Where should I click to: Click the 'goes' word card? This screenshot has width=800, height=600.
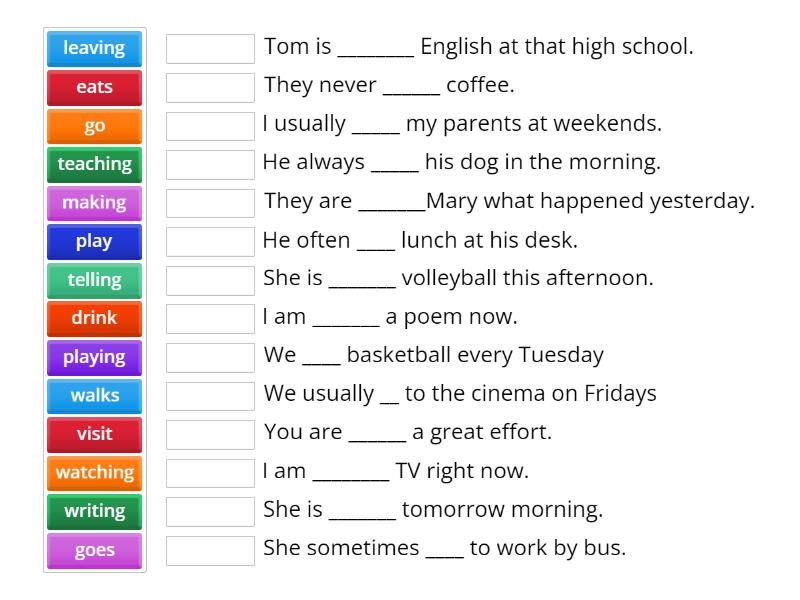click(x=94, y=549)
